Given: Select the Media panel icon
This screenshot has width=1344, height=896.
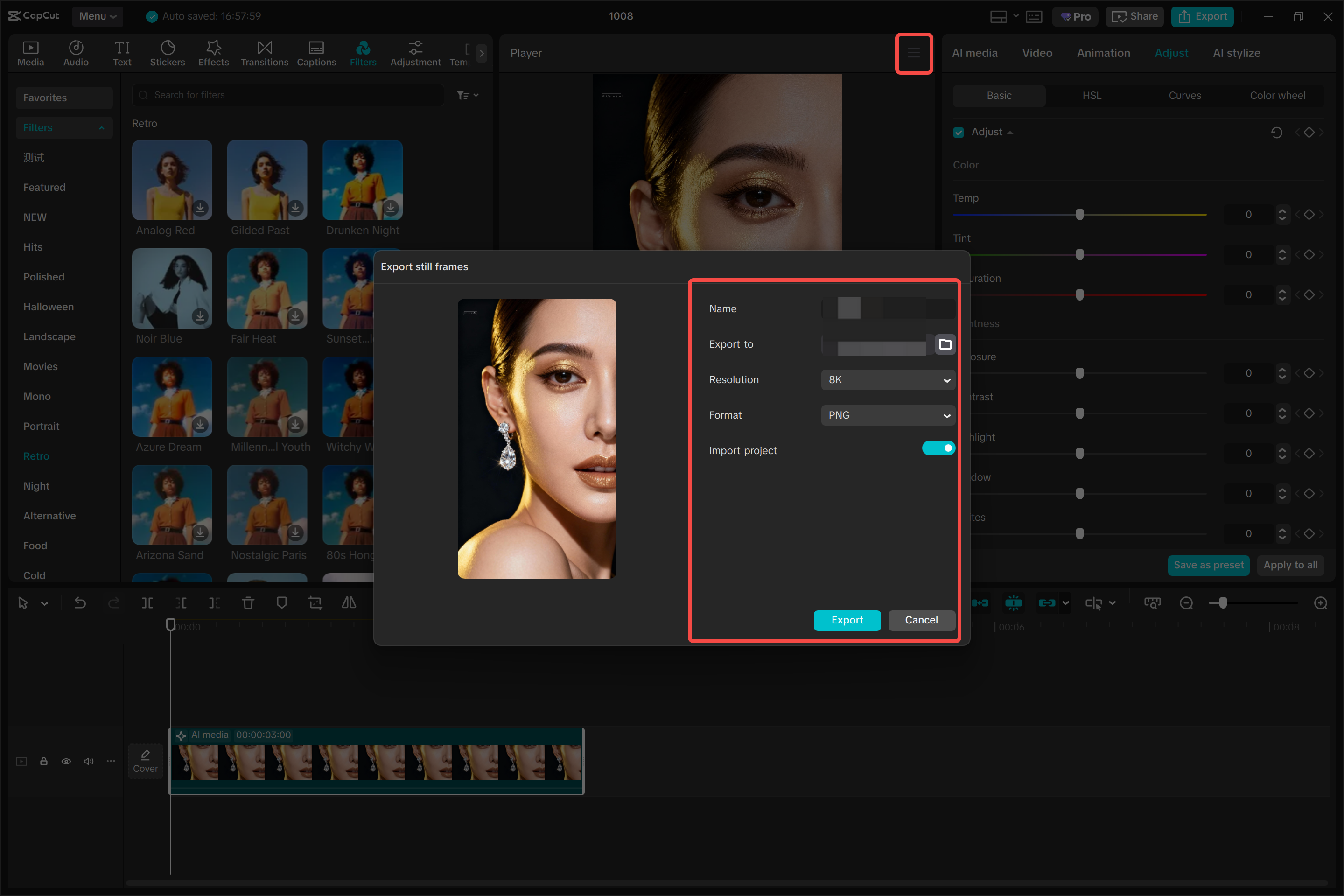Looking at the screenshot, I should click(x=30, y=53).
